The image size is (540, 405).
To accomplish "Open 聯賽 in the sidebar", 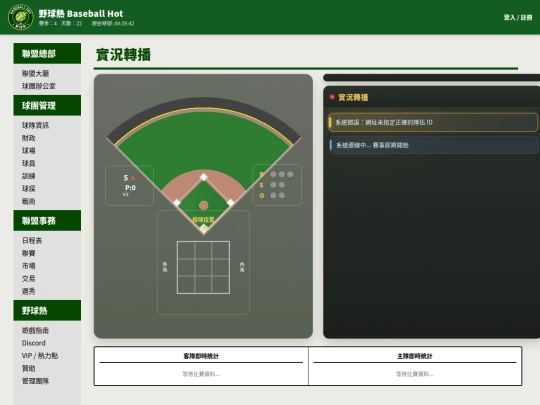I will coord(29,253).
